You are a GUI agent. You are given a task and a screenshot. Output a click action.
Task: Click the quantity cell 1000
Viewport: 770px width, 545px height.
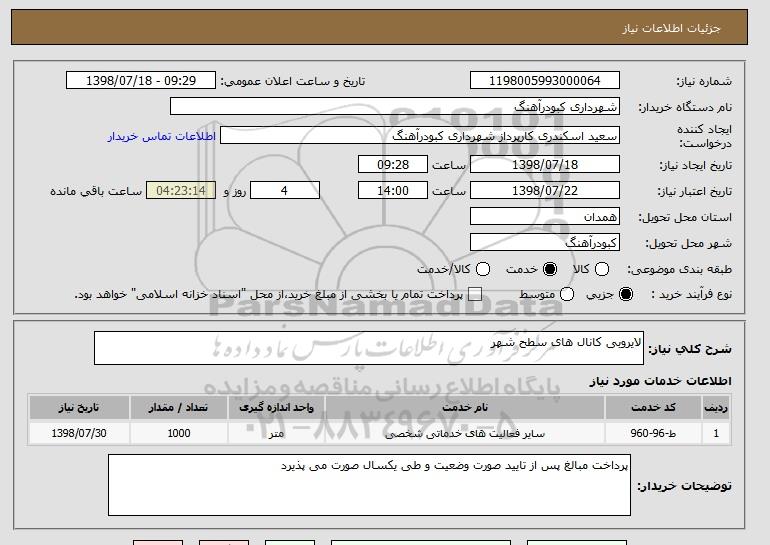click(x=178, y=433)
